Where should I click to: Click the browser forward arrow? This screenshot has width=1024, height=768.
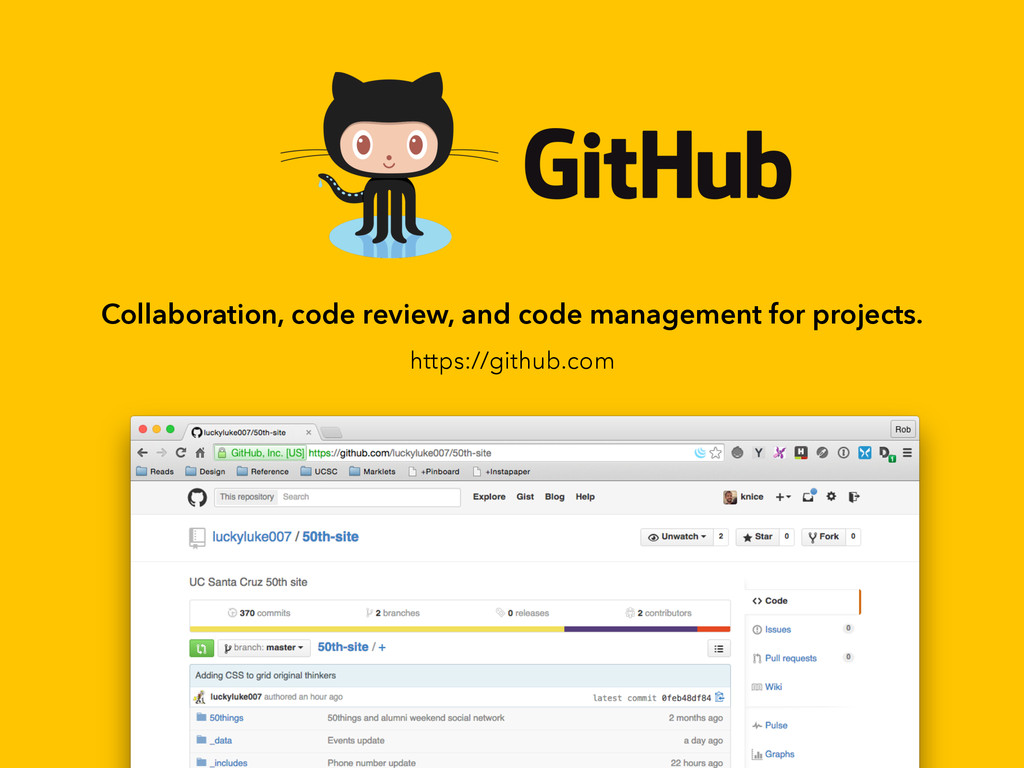pos(161,453)
